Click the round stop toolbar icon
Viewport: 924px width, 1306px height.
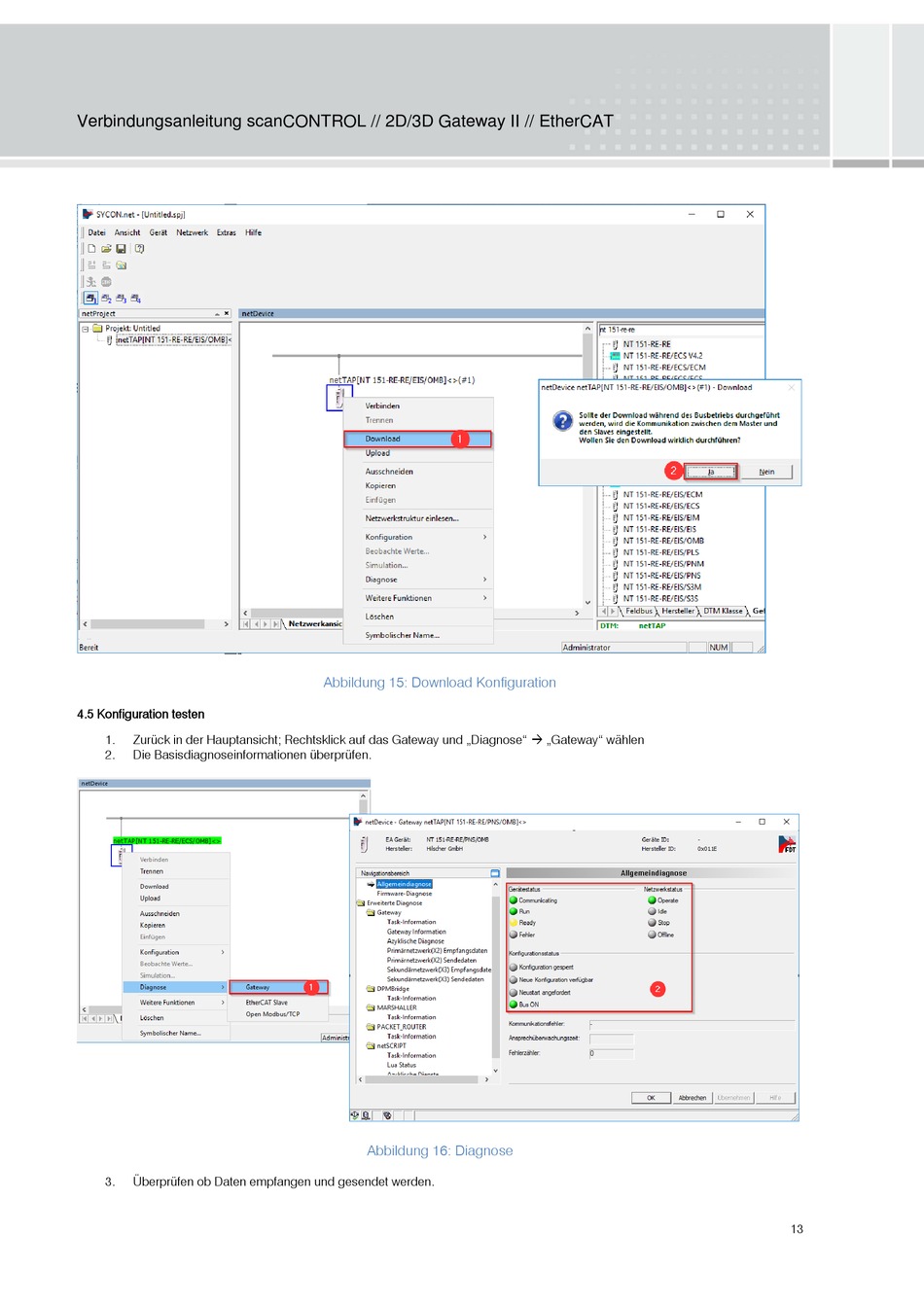pyautogui.click(x=106, y=282)
